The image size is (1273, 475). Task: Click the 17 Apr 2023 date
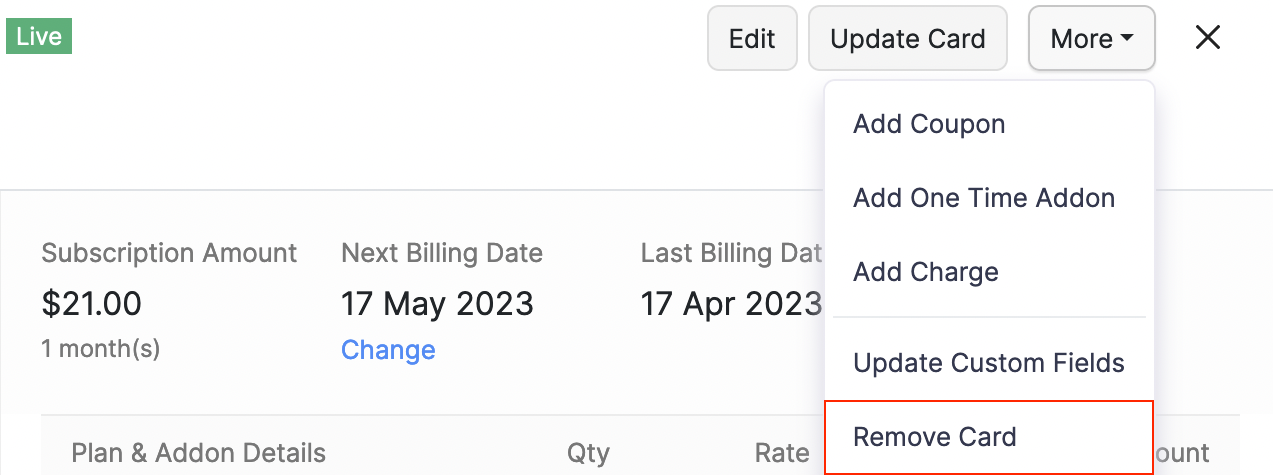(731, 303)
